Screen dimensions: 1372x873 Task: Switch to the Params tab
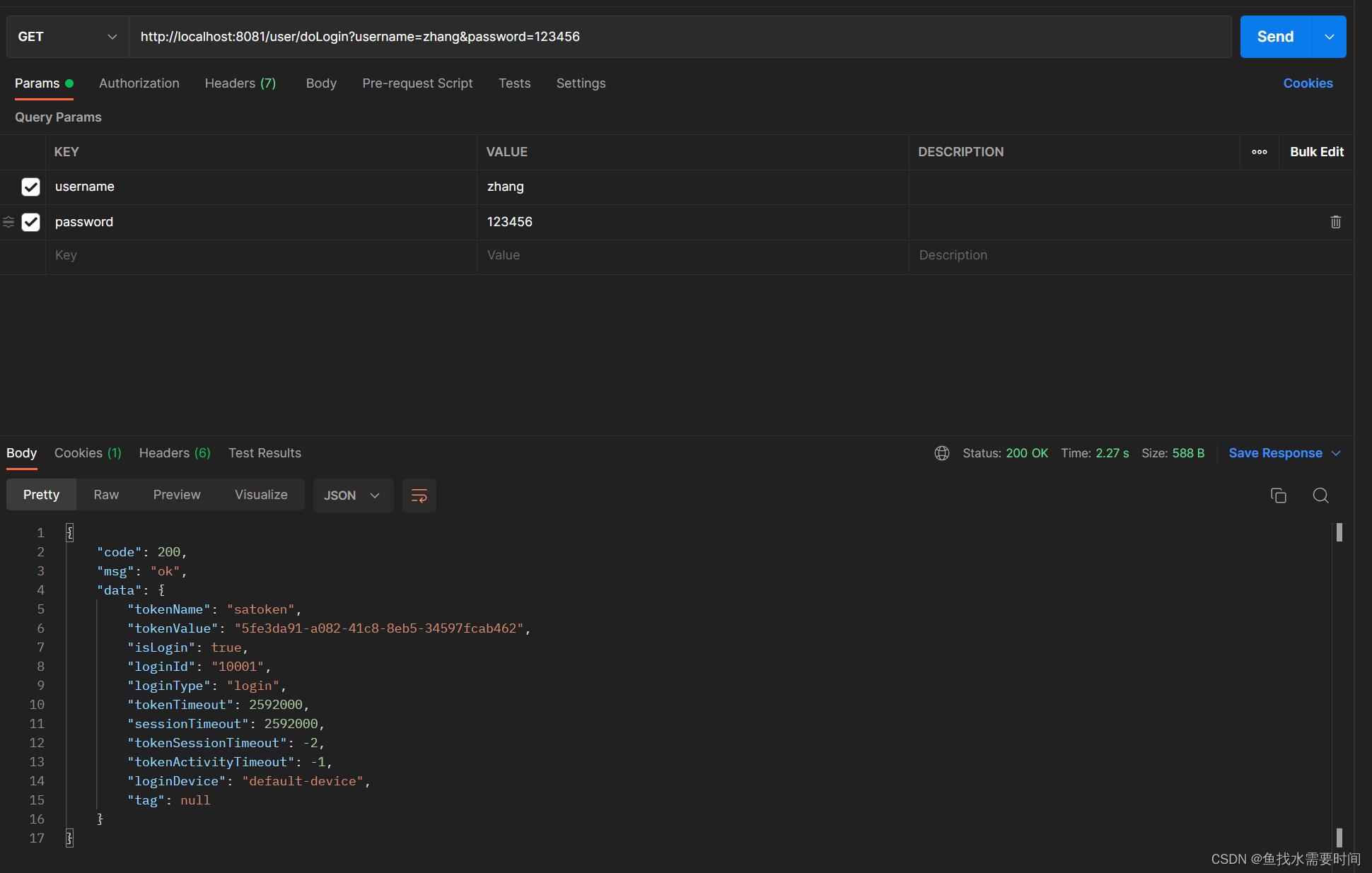pos(44,83)
